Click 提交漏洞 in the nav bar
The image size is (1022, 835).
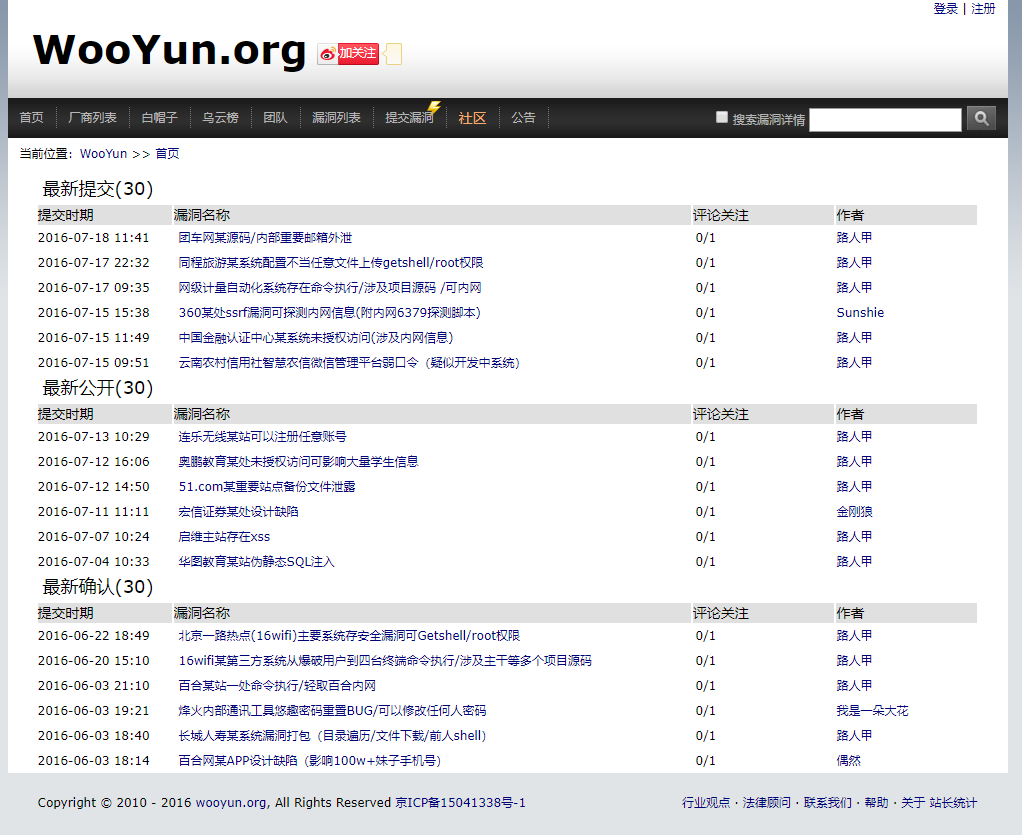coord(409,117)
